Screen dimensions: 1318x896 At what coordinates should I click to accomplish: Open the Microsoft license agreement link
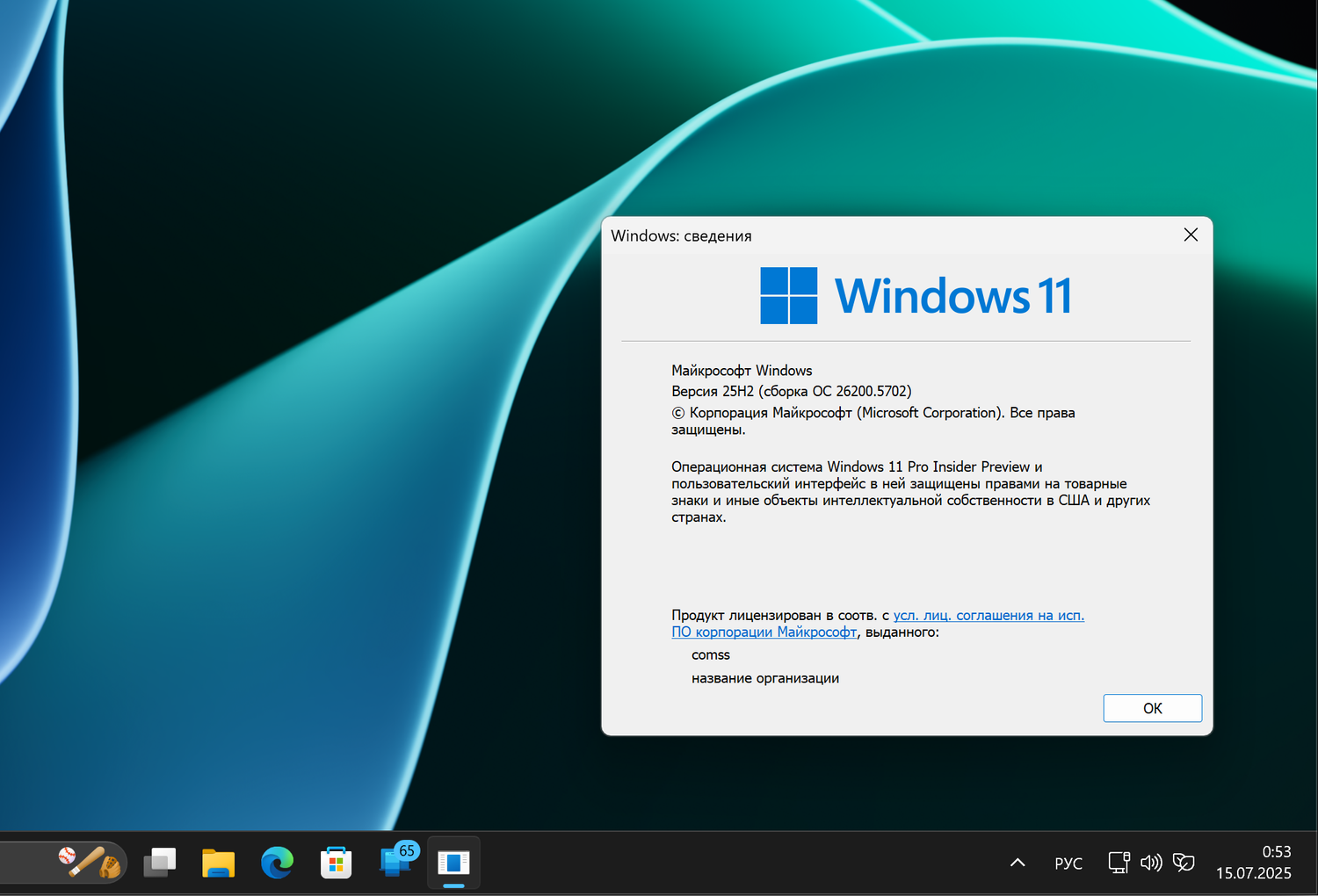click(x=988, y=615)
